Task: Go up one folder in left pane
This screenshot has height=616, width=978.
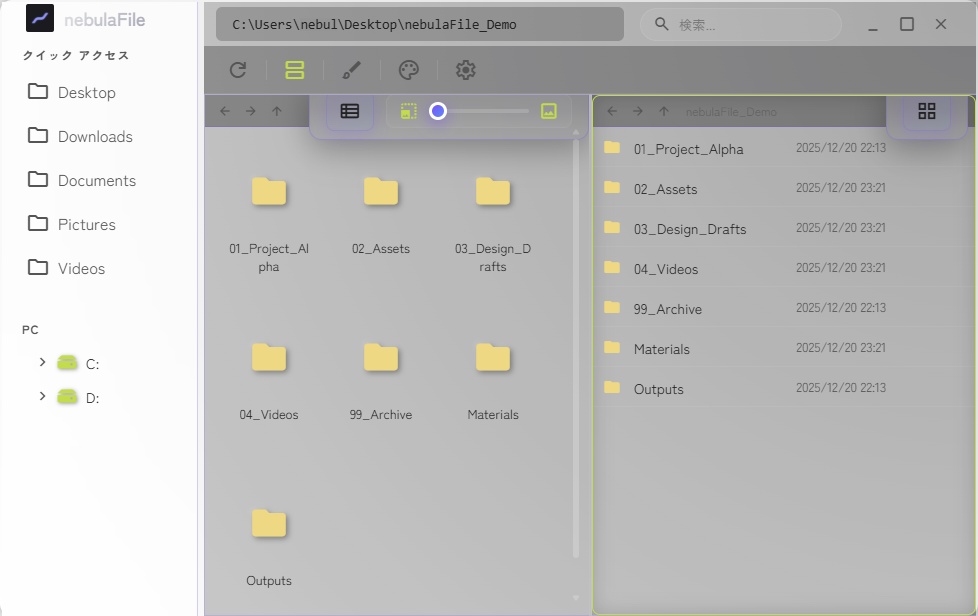Action: point(277,111)
